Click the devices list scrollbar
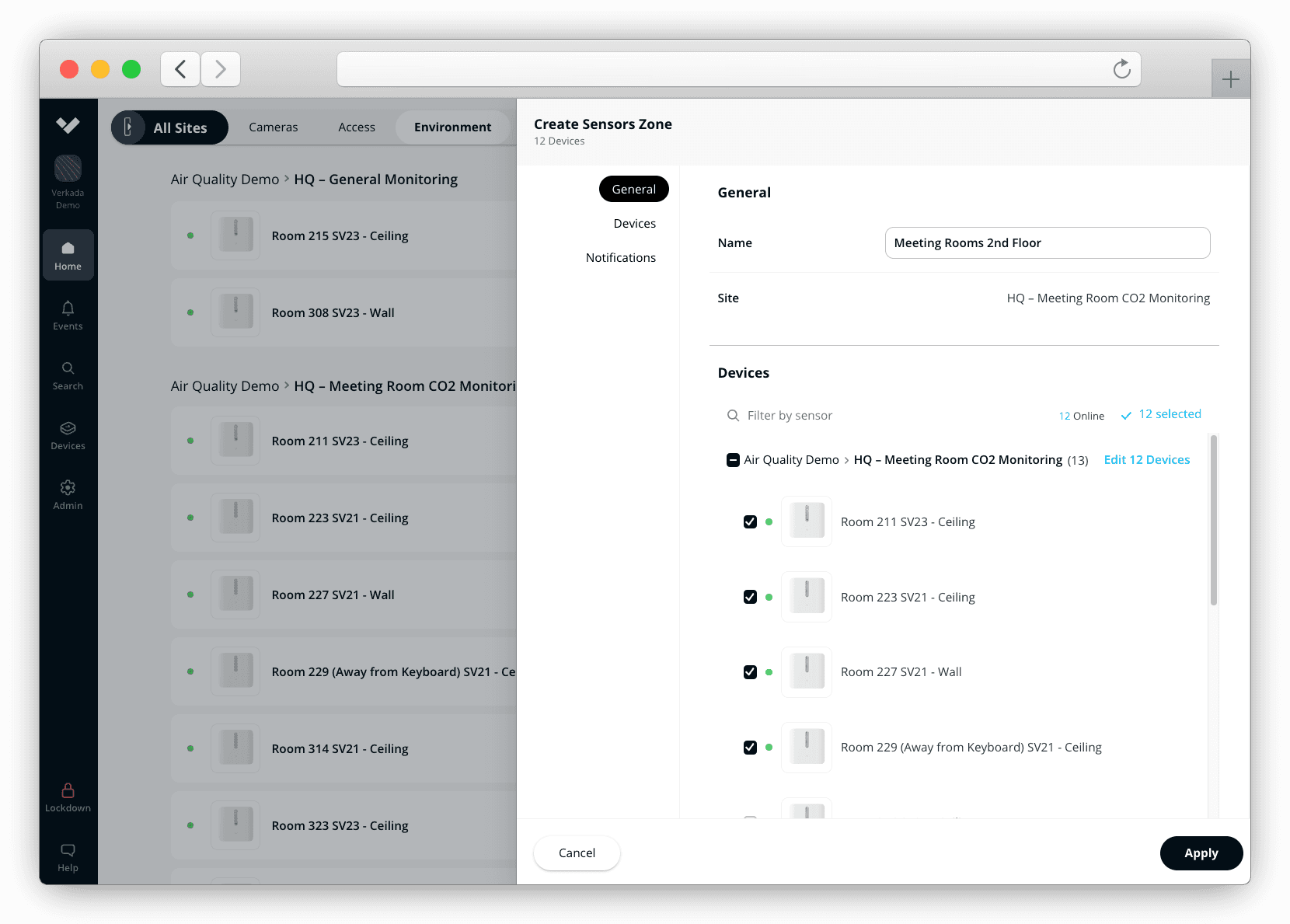The width and height of the screenshot is (1290, 924). point(1213,521)
